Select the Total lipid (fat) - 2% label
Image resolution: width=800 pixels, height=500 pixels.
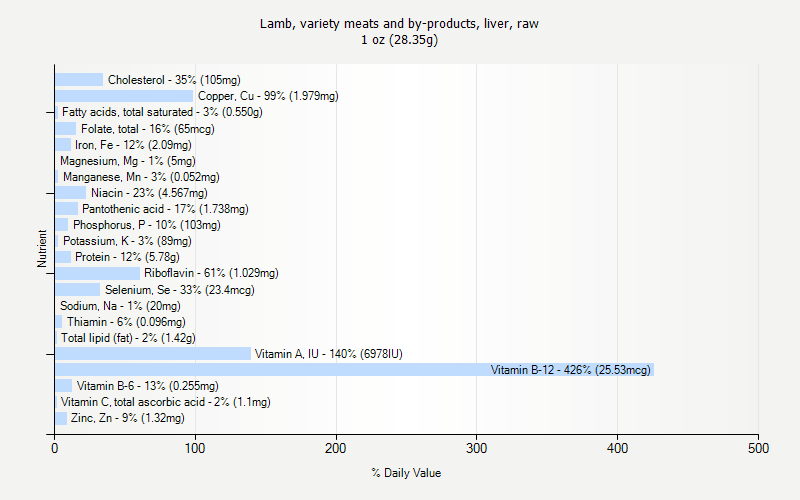[x=128, y=338]
